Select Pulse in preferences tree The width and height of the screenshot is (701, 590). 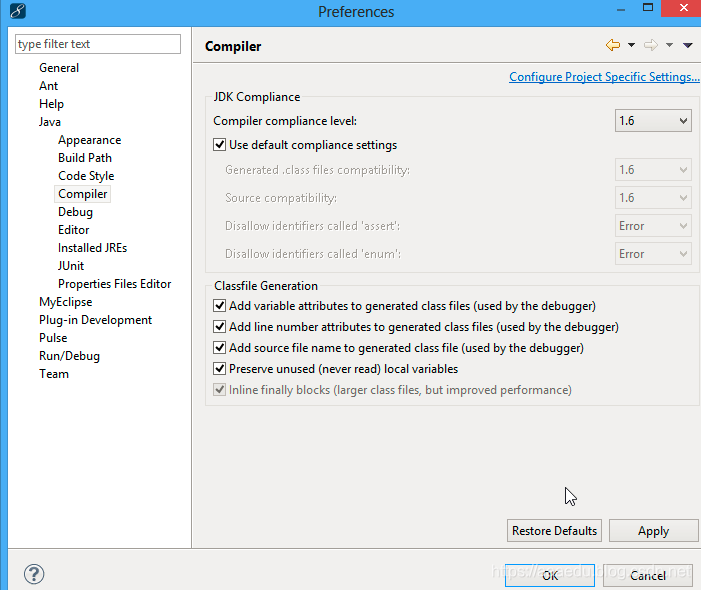[x=53, y=338]
